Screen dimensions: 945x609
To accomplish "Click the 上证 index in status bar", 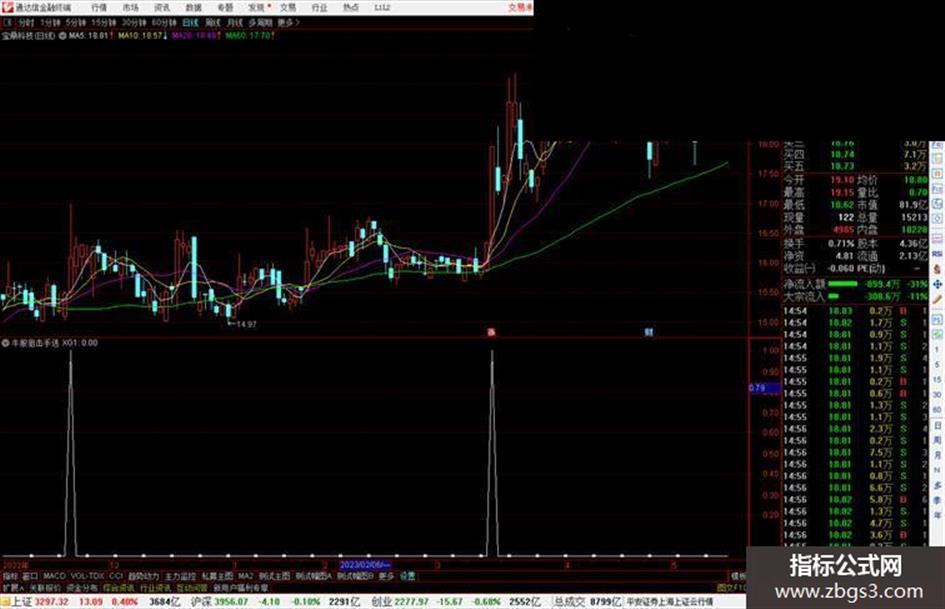I will pyautogui.click(x=22, y=602).
